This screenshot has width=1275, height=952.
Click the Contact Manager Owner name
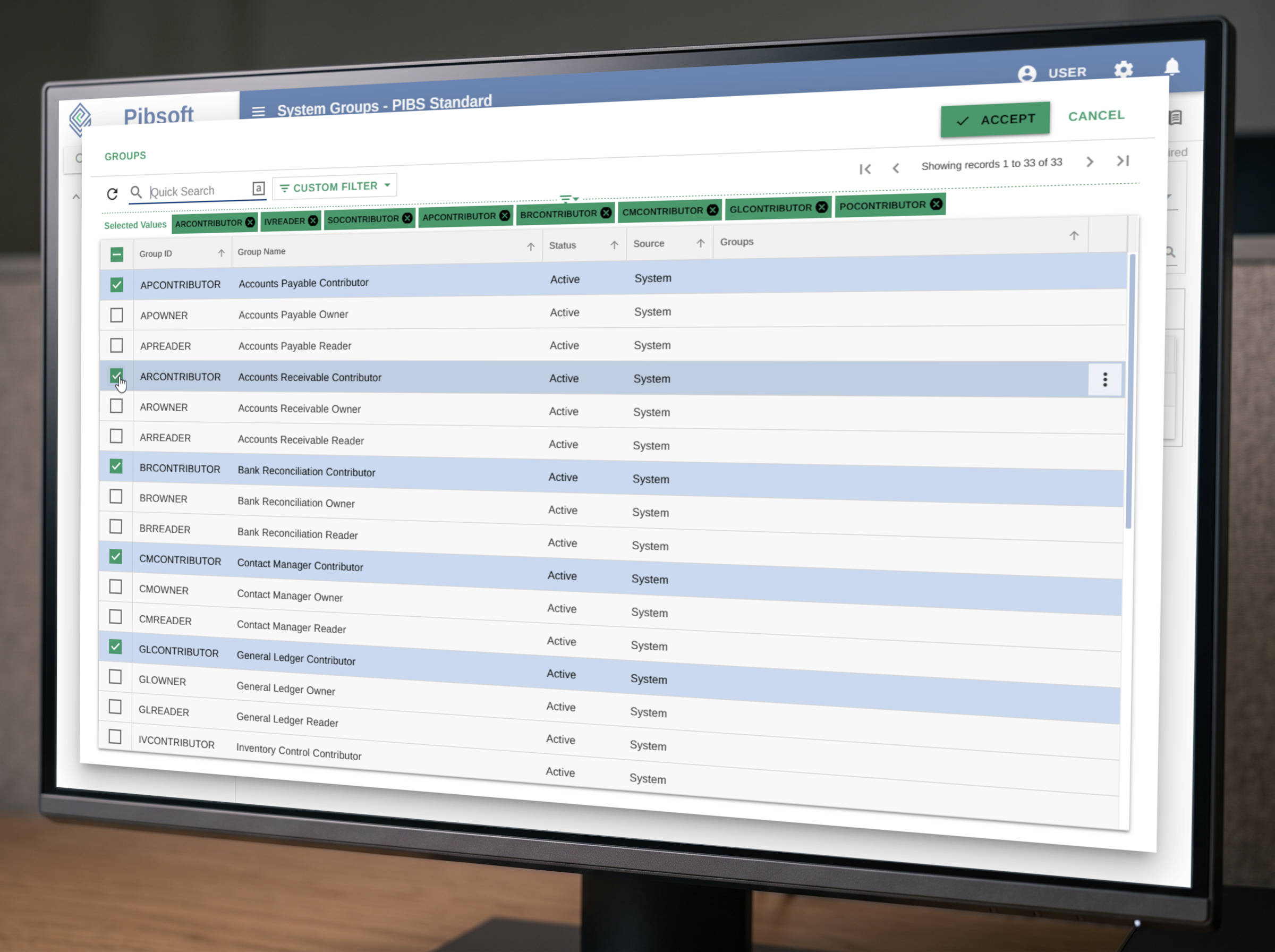pyautogui.click(x=290, y=596)
